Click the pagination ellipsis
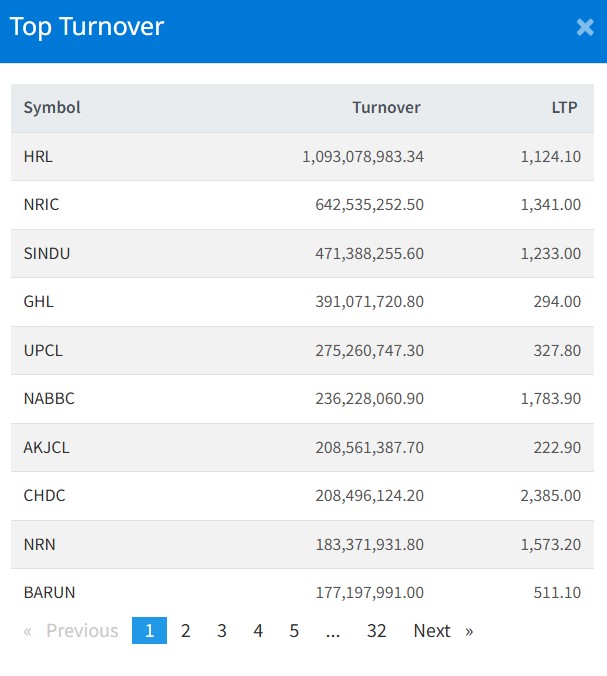 [333, 631]
